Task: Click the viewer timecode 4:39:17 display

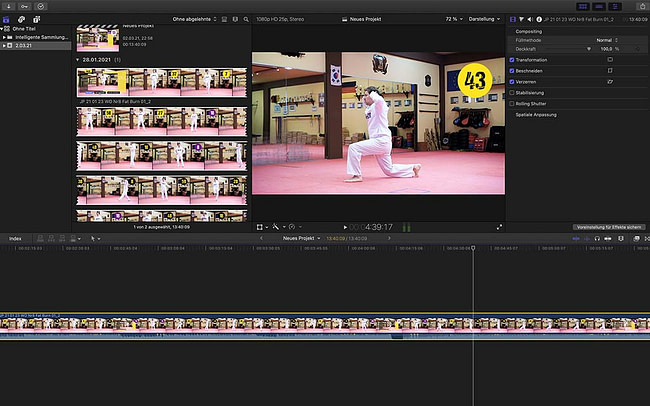Action: click(371, 227)
